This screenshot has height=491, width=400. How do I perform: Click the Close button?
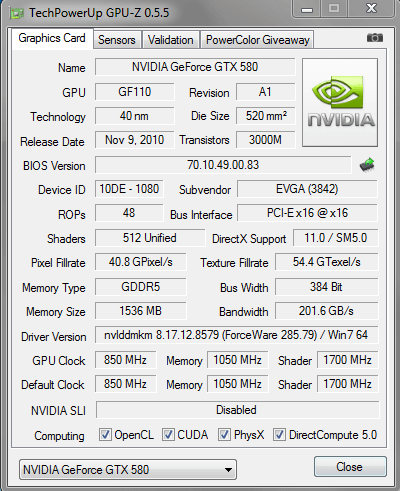coord(350,467)
